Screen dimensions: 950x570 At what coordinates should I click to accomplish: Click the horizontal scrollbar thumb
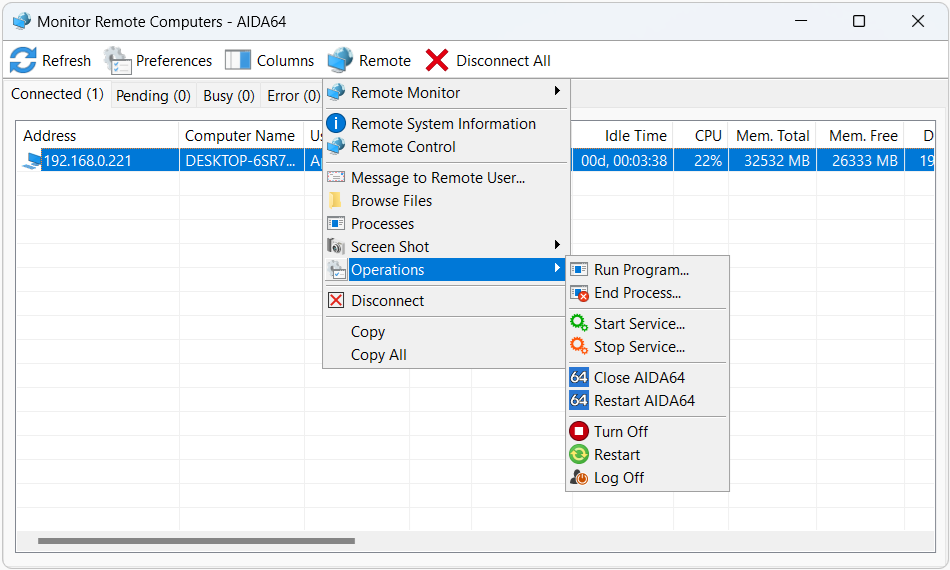[x=196, y=541]
